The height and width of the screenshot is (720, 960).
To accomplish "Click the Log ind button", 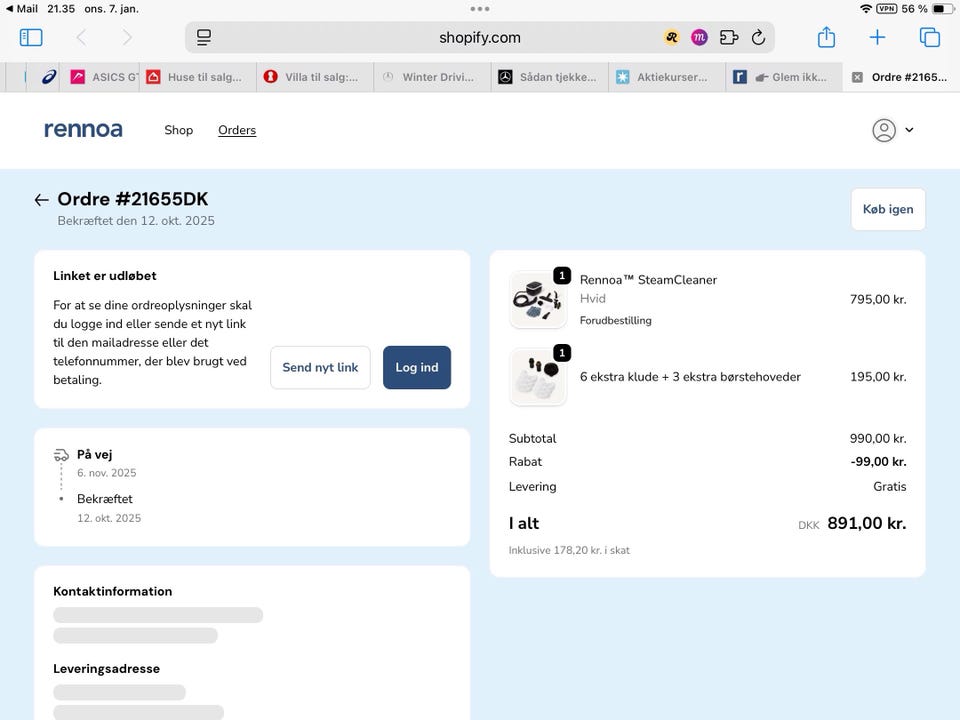I will [417, 367].
